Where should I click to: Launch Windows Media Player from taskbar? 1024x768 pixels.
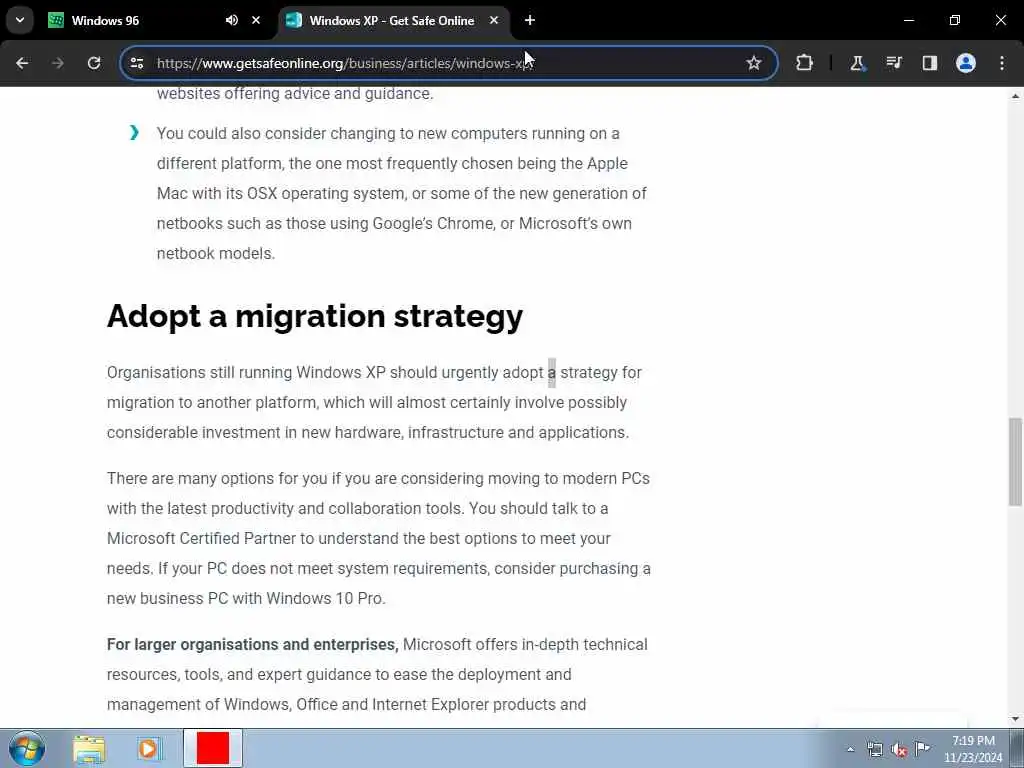click(x=148, y=749)
